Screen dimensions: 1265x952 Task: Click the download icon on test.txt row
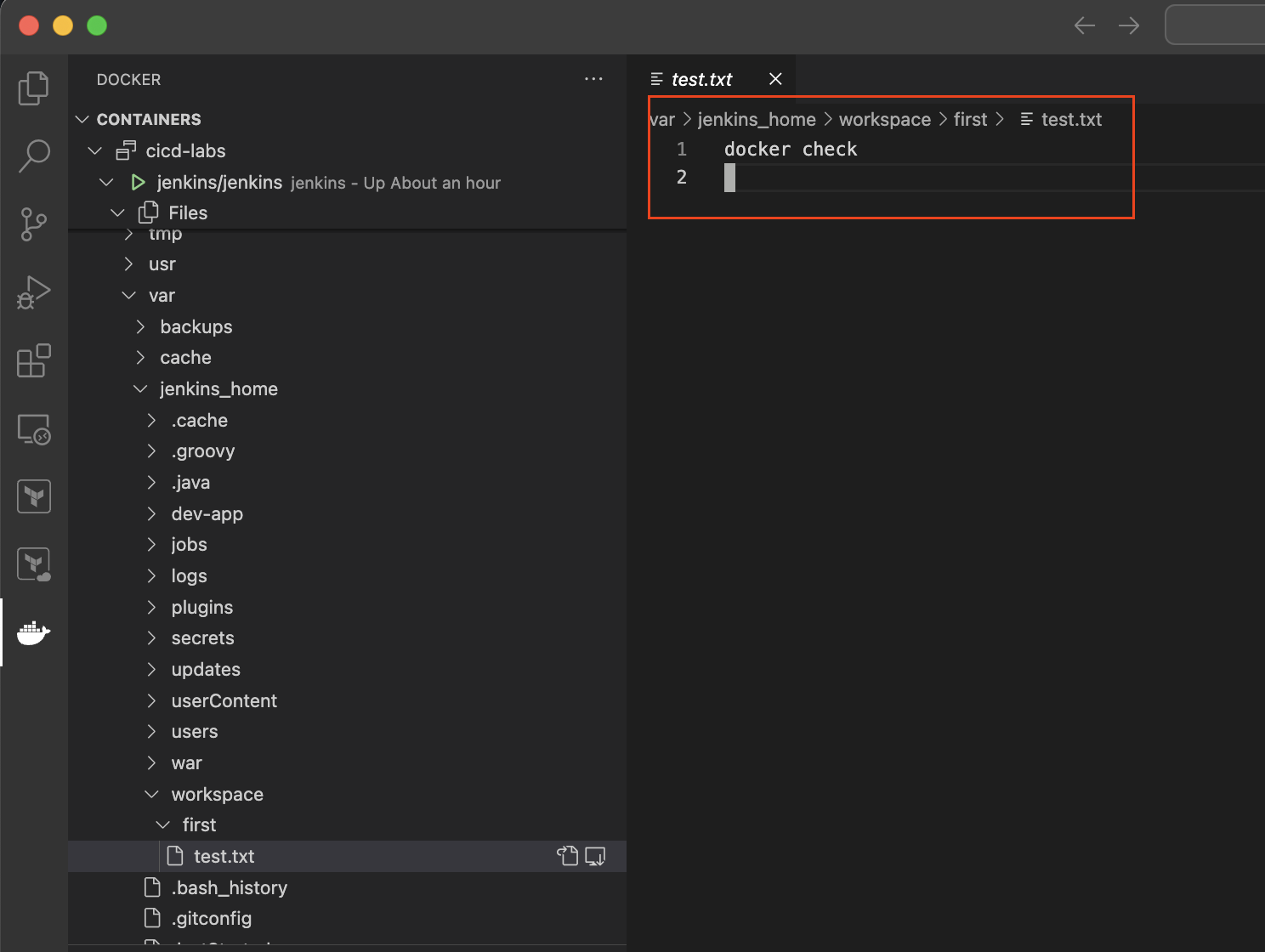pyautogui.click(x=595, y=856)
